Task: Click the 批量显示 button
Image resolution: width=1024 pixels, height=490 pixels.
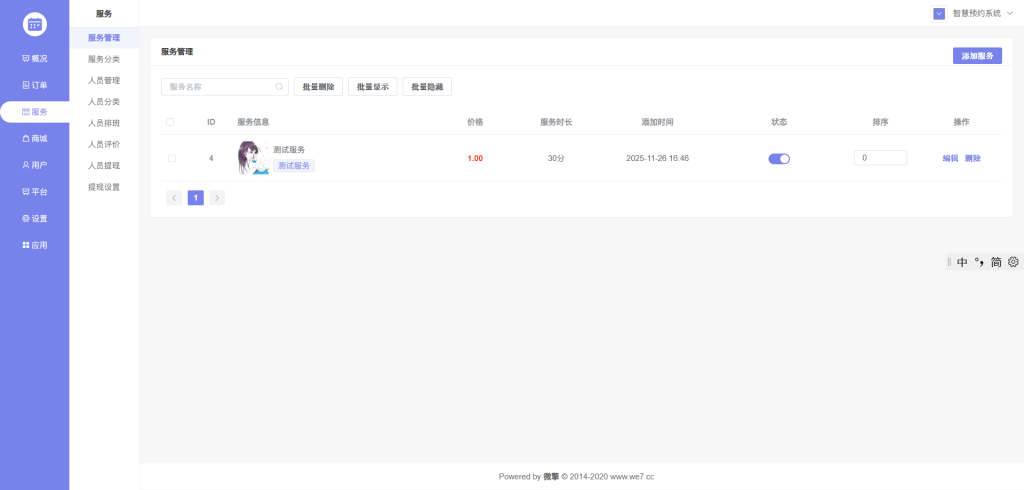Action: (373, 87)
